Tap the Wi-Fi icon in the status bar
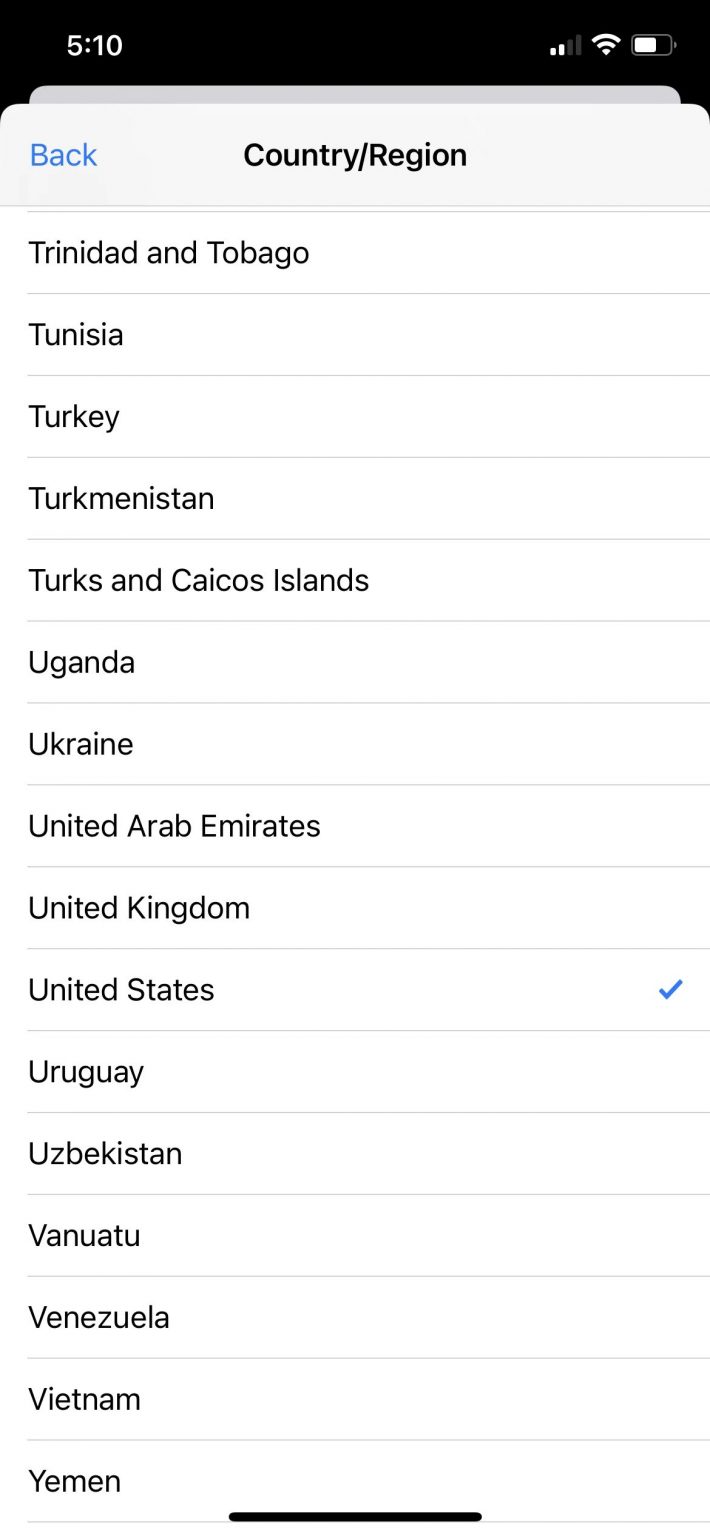Image resolution: width=710 pixels, height=1536 pixels. 605,44
